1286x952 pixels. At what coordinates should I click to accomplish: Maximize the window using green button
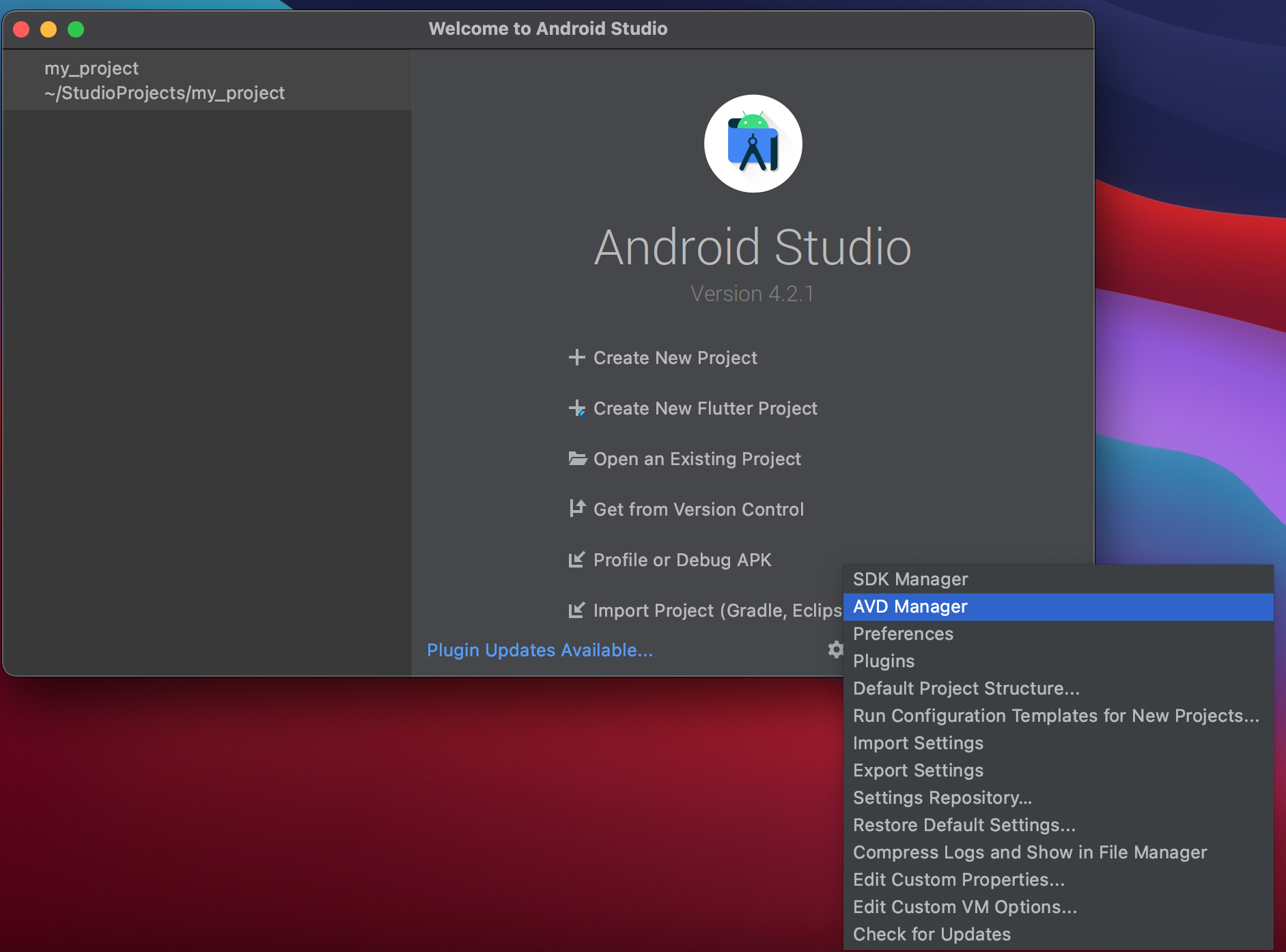pyautogui.click(x=76, y=29)
